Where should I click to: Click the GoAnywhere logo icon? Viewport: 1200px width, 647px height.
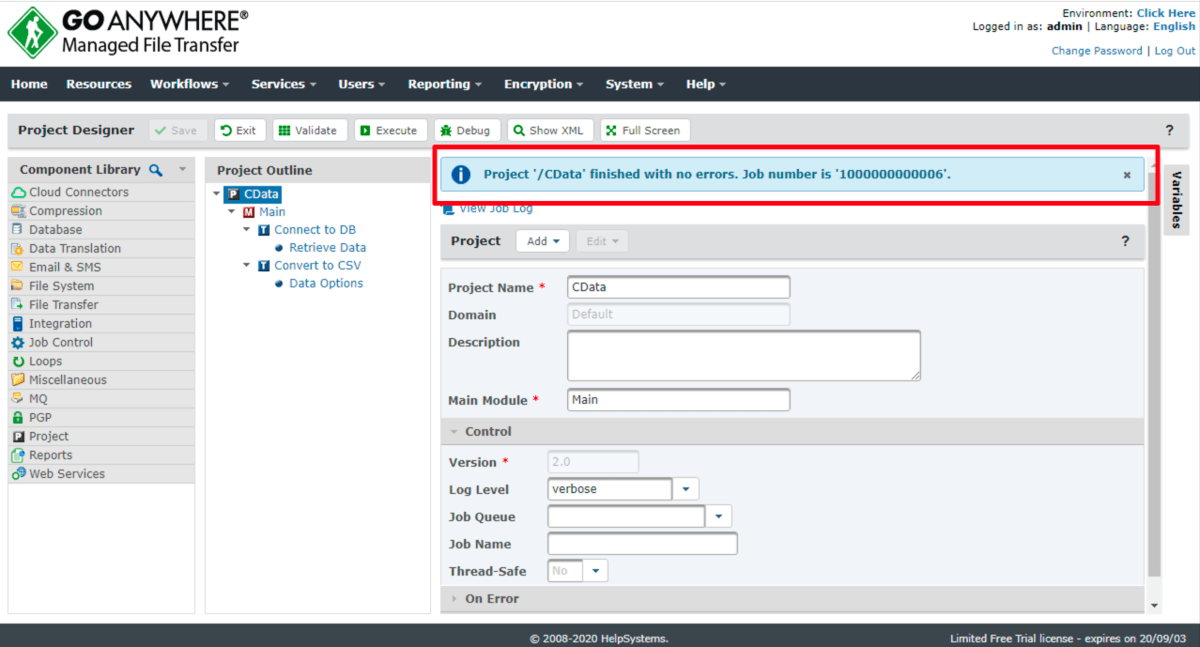[33, 33]
